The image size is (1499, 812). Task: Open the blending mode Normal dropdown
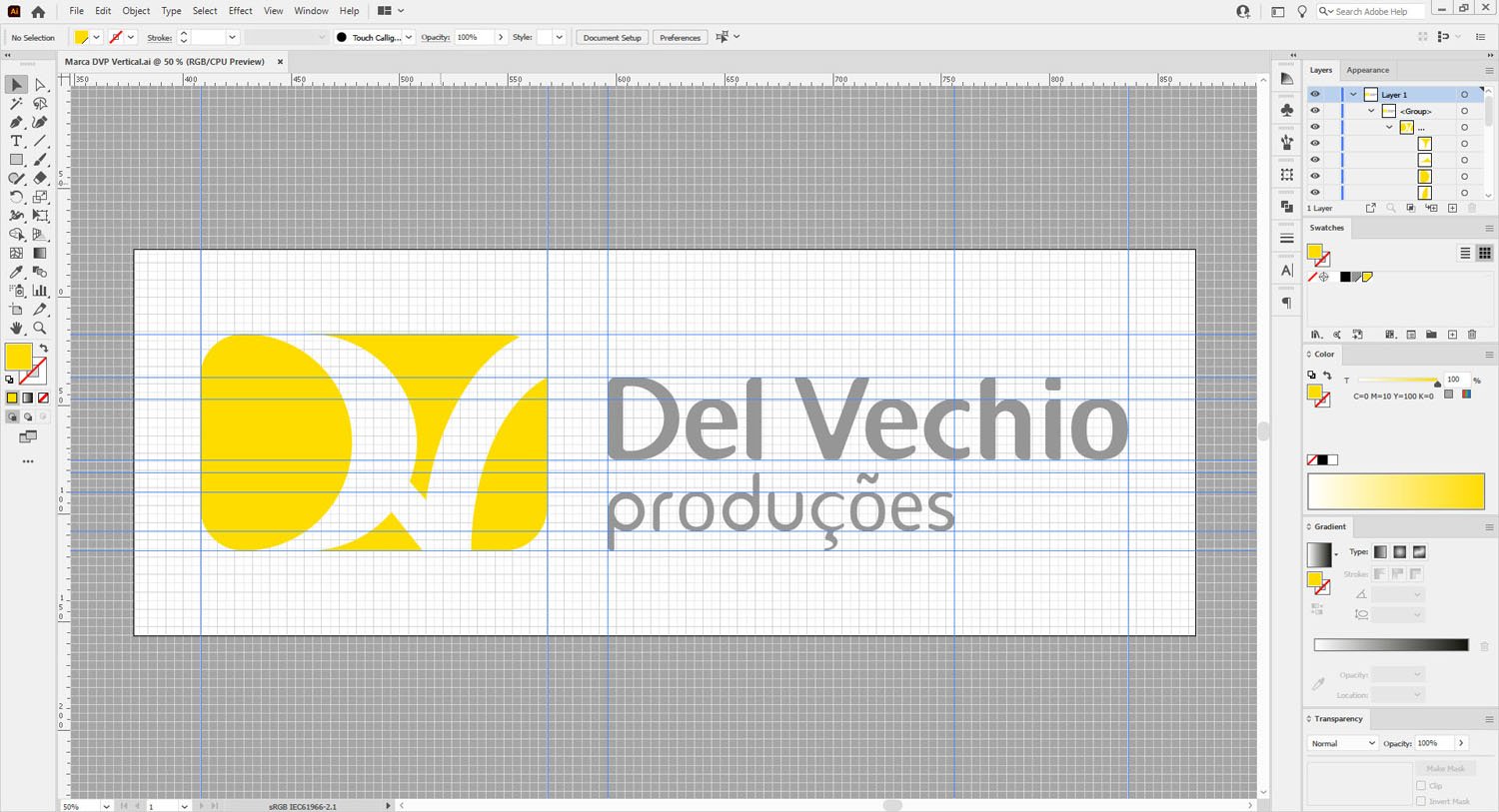(1342, 743)
